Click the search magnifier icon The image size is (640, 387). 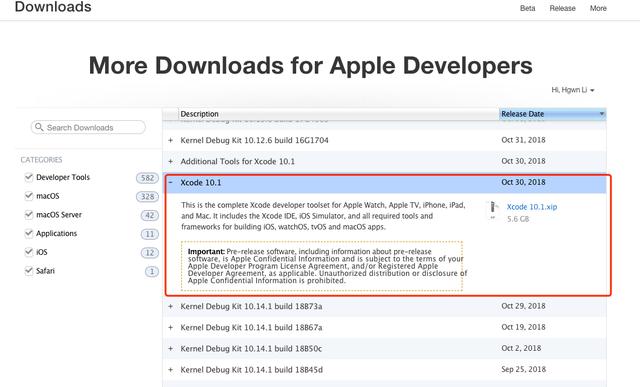point(39,127)
